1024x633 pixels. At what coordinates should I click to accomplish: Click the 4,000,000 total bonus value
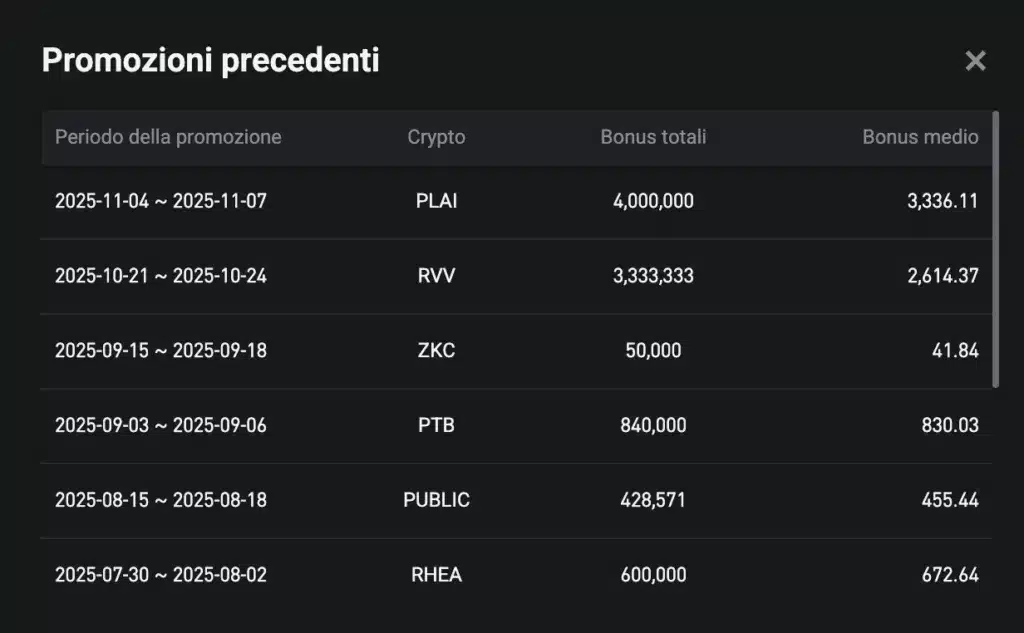(654, 201)
